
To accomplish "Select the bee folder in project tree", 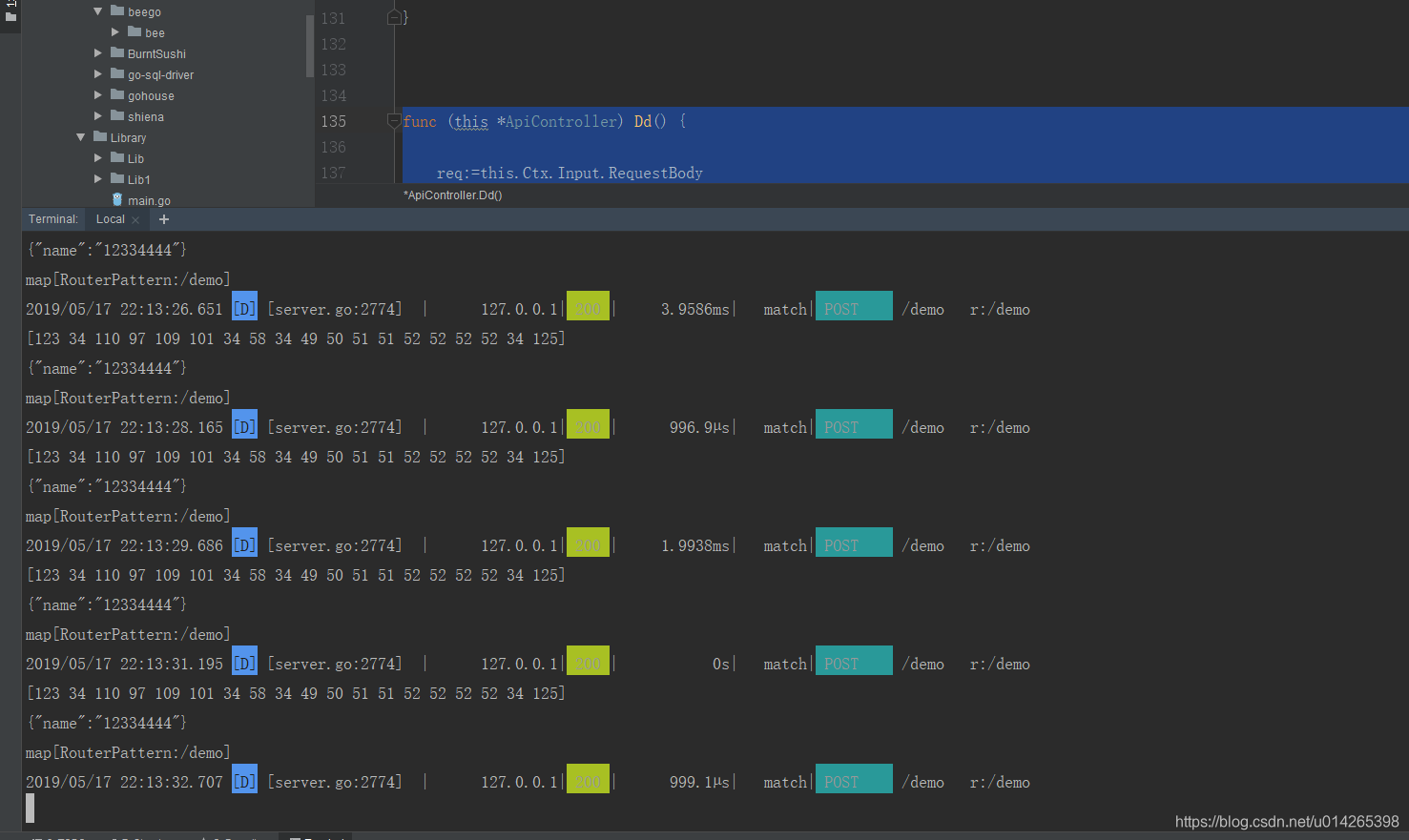I will pyautogui.click(x=155, y=33).
